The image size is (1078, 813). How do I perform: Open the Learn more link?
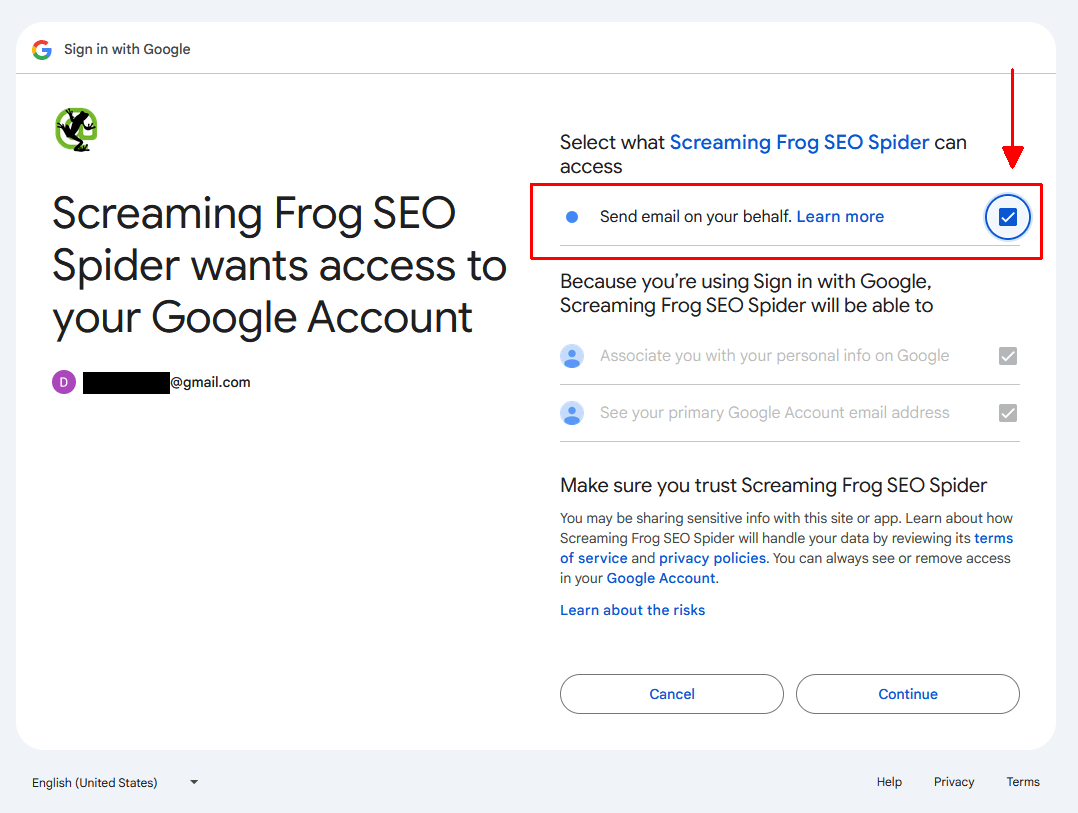840,216
